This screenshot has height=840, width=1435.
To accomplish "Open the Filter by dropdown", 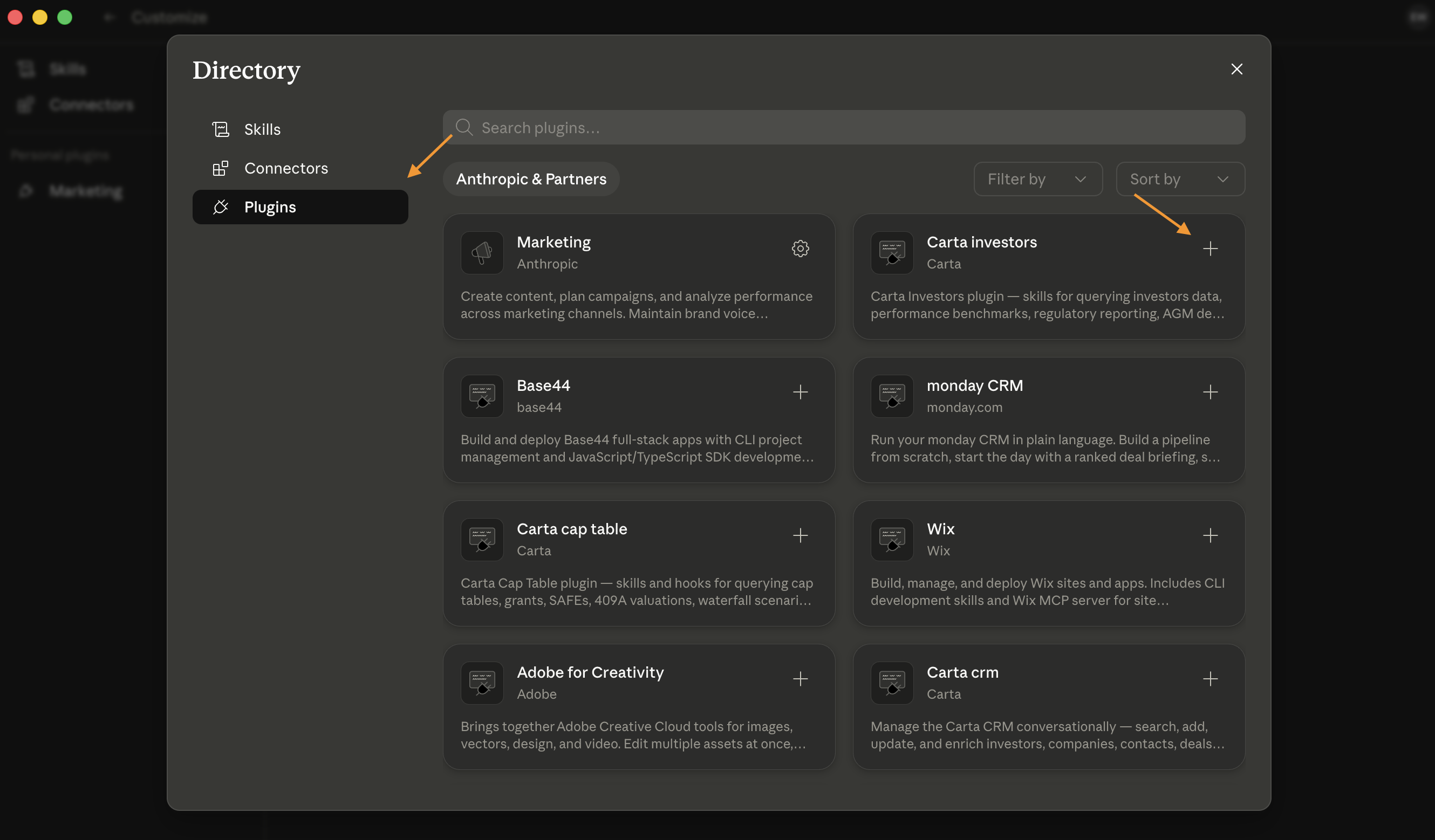I will click(1037, 179).
